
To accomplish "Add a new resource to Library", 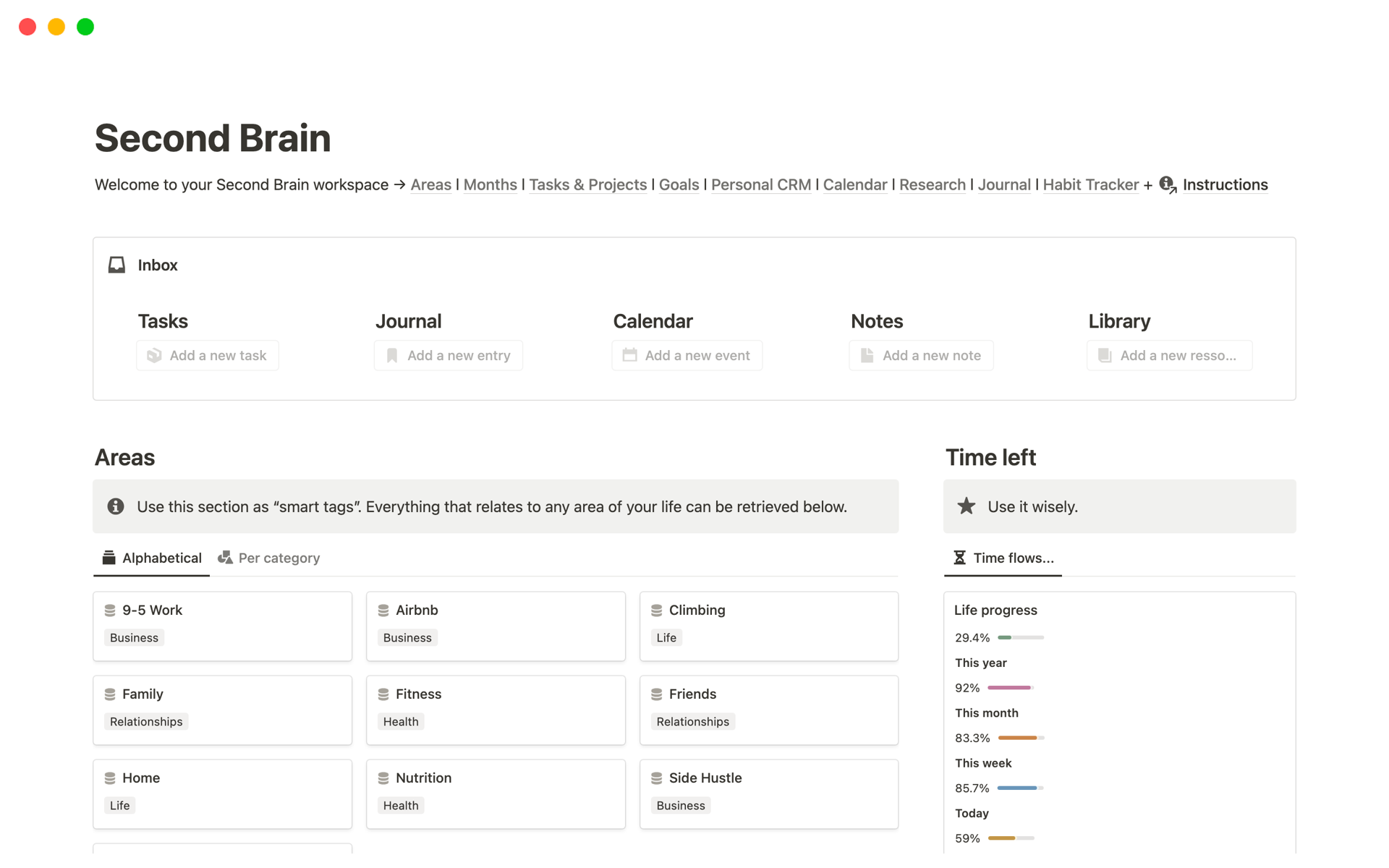I will click(x=1169, y=355).
